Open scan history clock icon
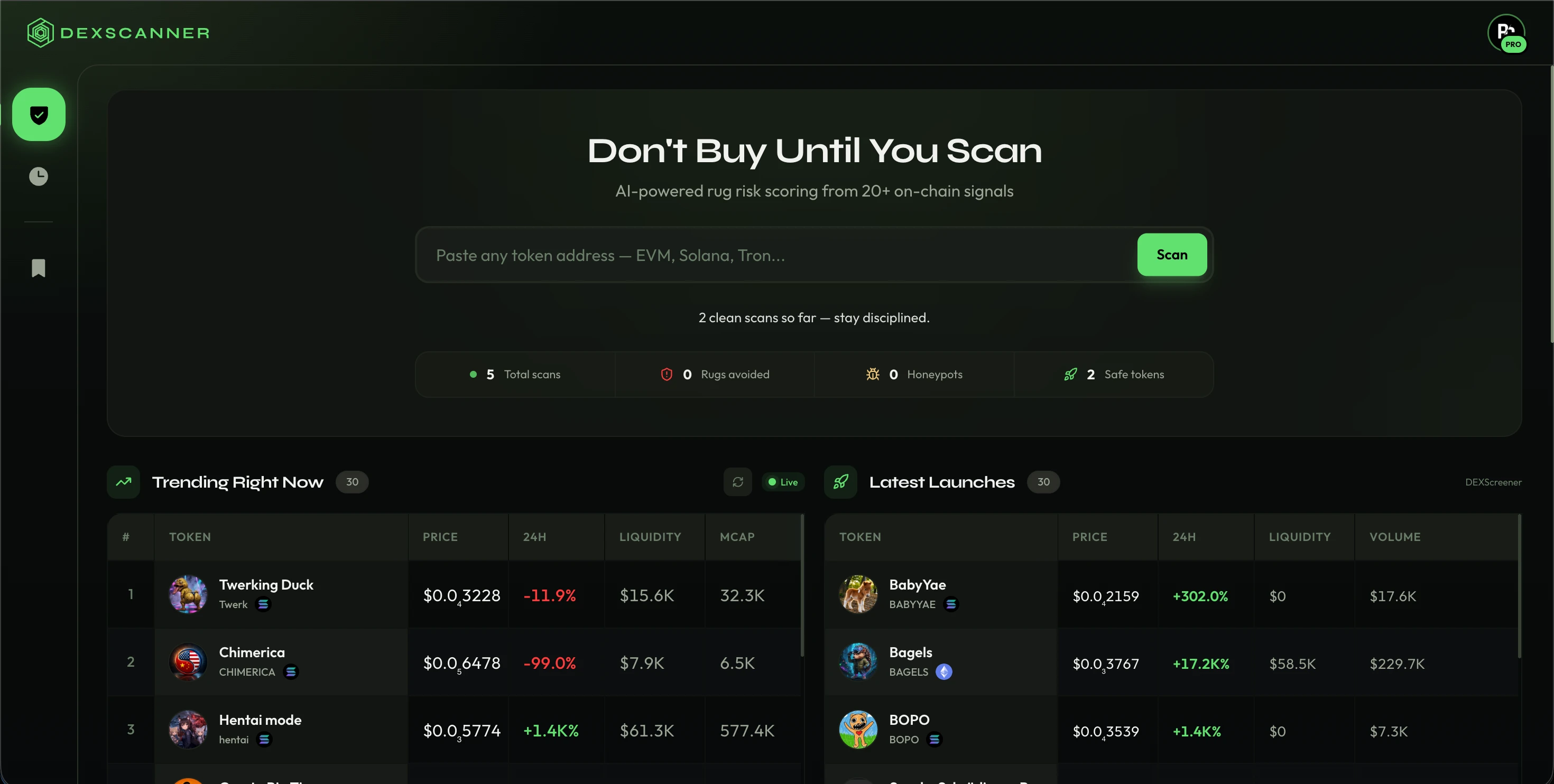This screenshot has height=784, width=1554. (x=39, y=176)
